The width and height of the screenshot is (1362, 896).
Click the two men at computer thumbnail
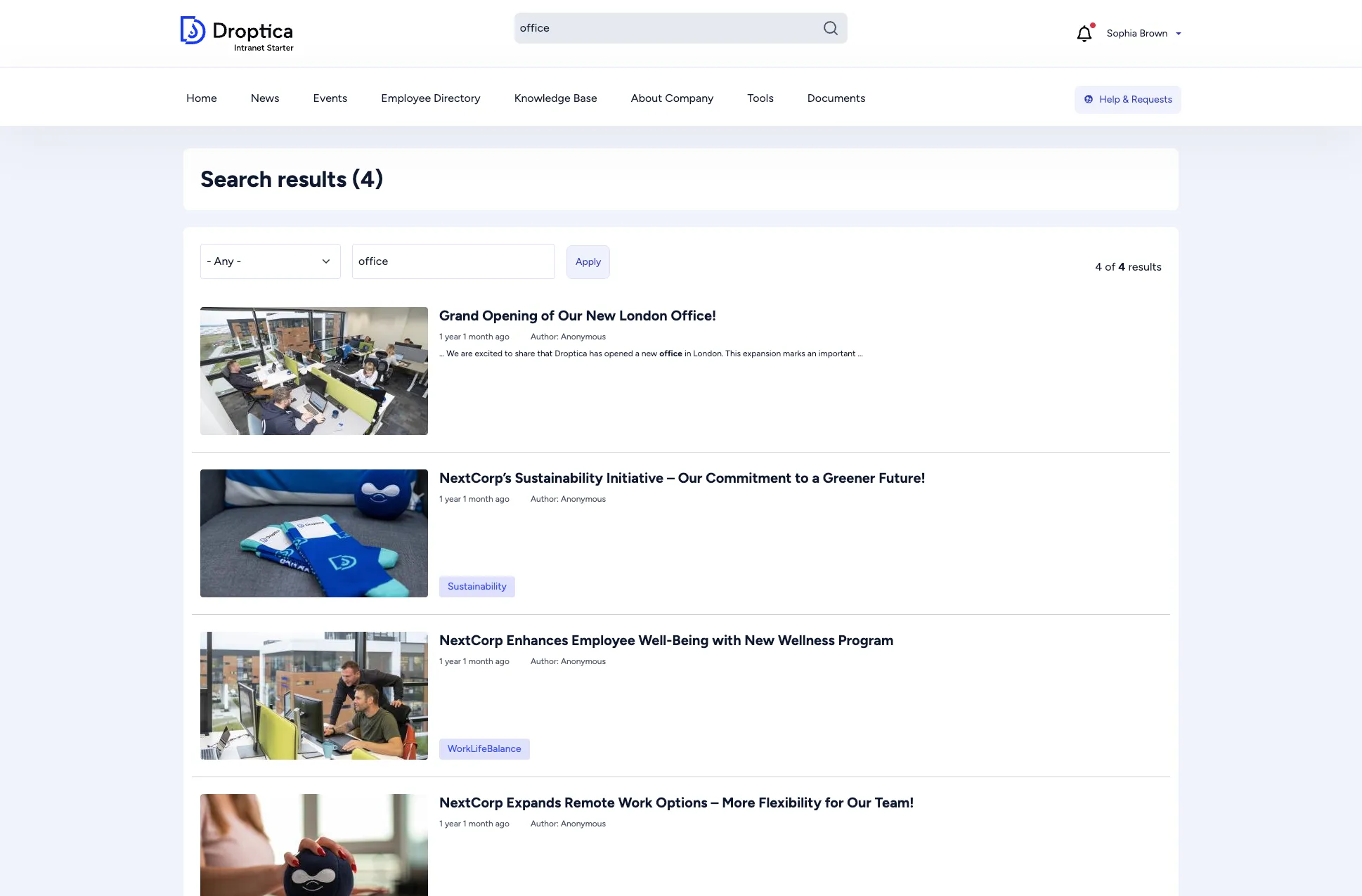pos(314,696)
